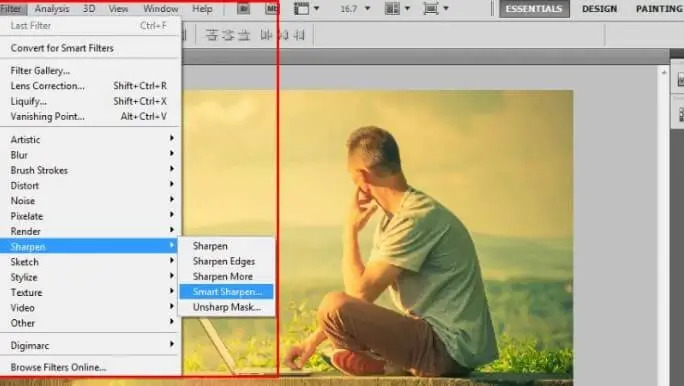Expand the Distort filter submenu
The width and height of the screenshot is (684, 386).
point(90,185)
